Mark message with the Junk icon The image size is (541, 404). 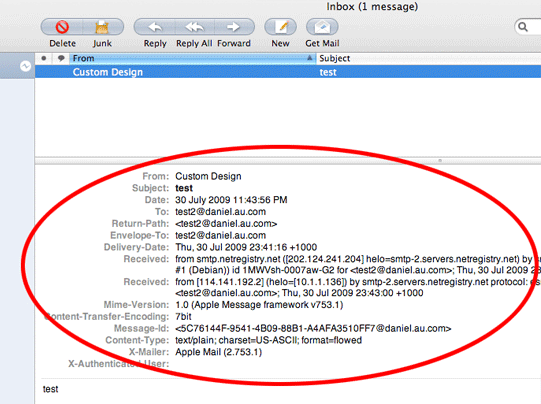(x=102, y=27)
